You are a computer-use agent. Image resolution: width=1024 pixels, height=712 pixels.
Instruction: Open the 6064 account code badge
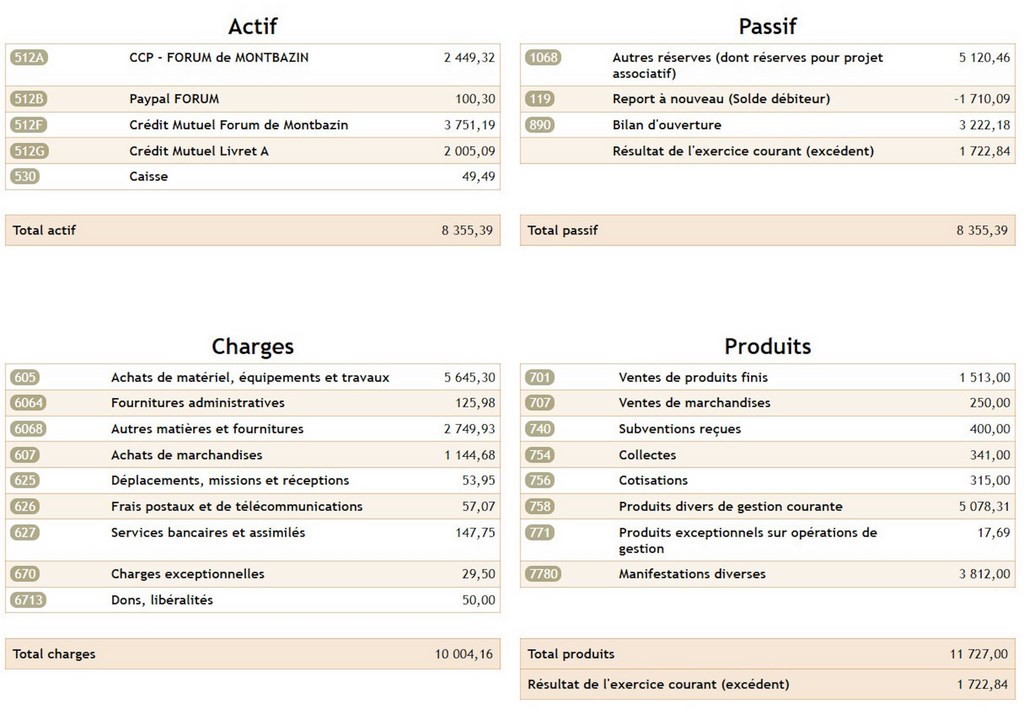28,403
